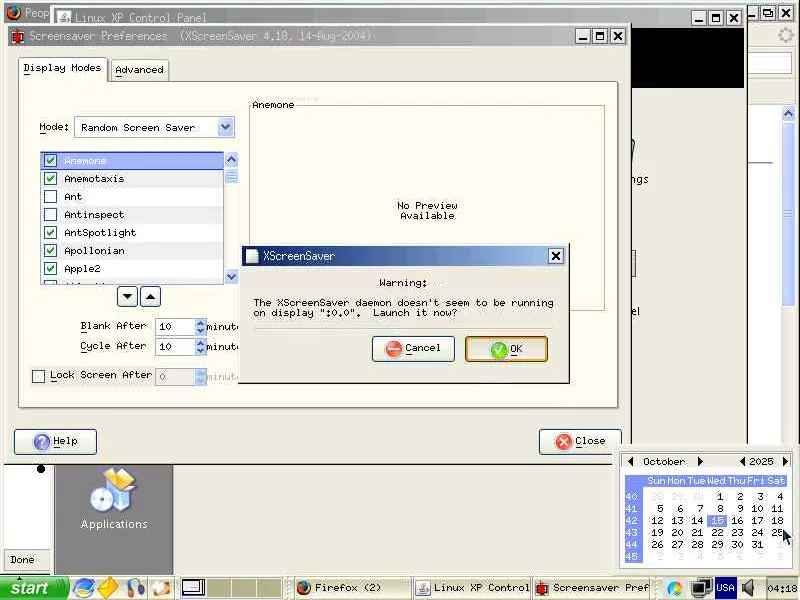This screenshot has height=600, width=800.
Task: Open the Mode dropdown showing Random Screen Saver
Action: click(x=154, y=128)
